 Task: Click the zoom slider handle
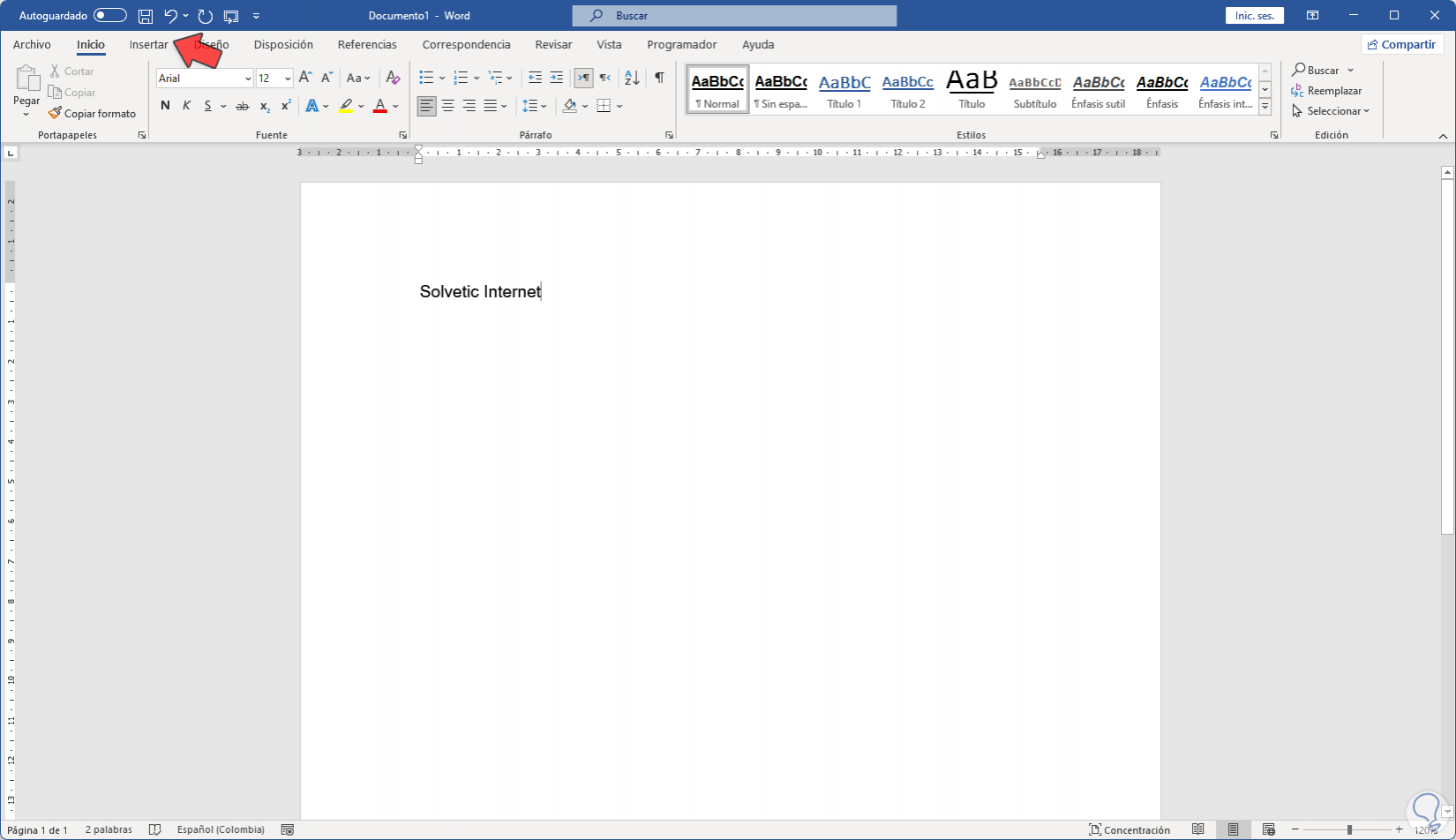point(1349,829)
